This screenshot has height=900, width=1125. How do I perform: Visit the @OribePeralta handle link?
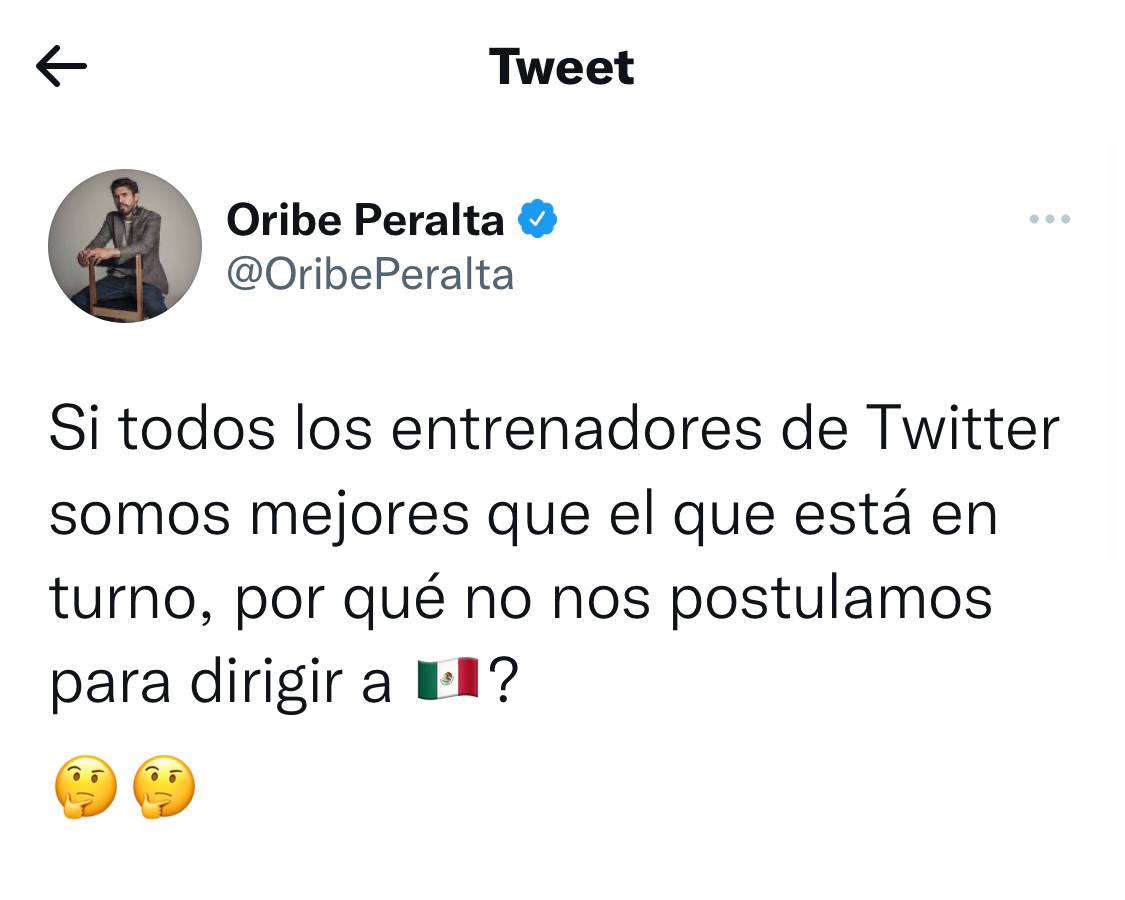click(370, 274)
